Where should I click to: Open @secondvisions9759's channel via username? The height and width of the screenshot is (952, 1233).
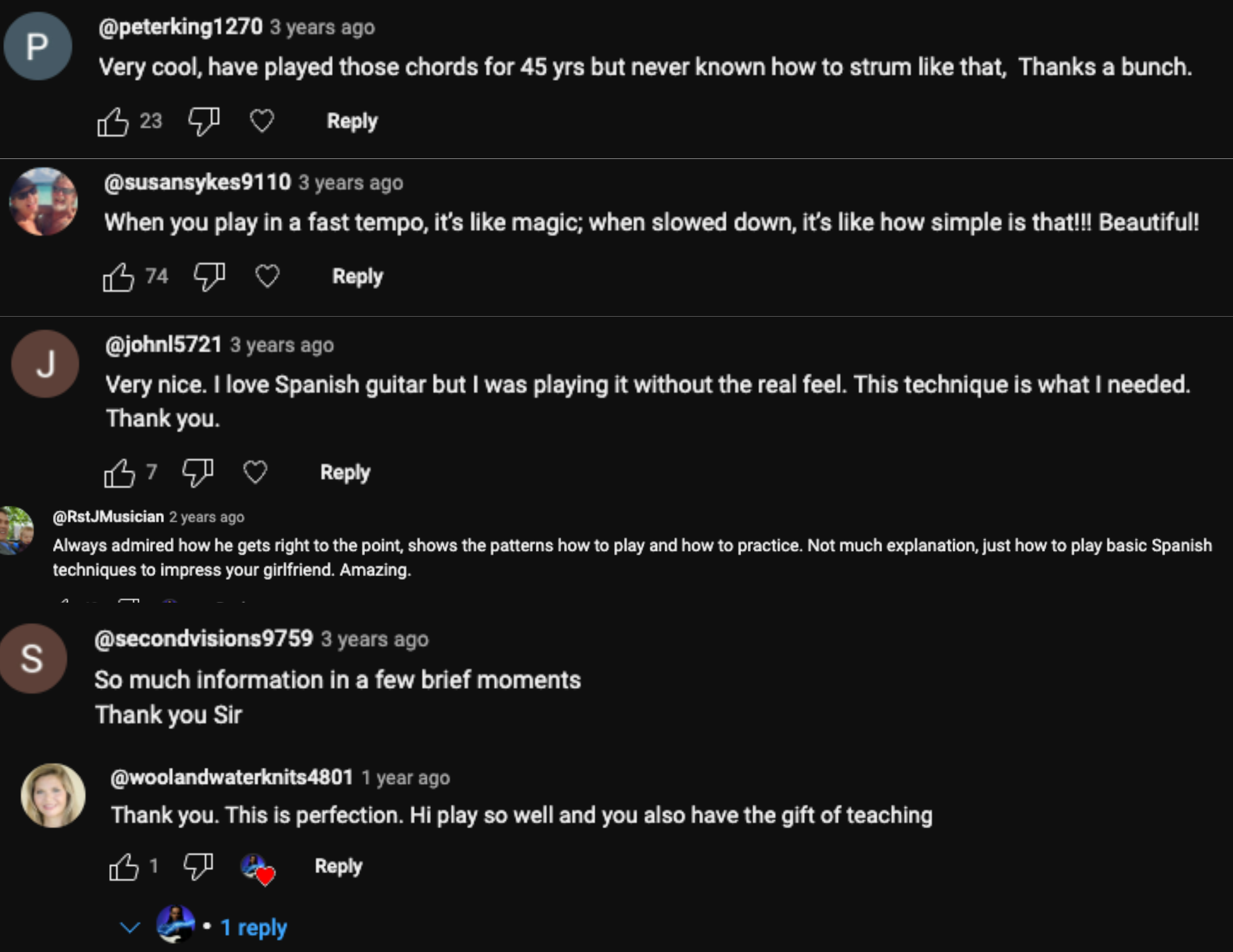[203, 638]
